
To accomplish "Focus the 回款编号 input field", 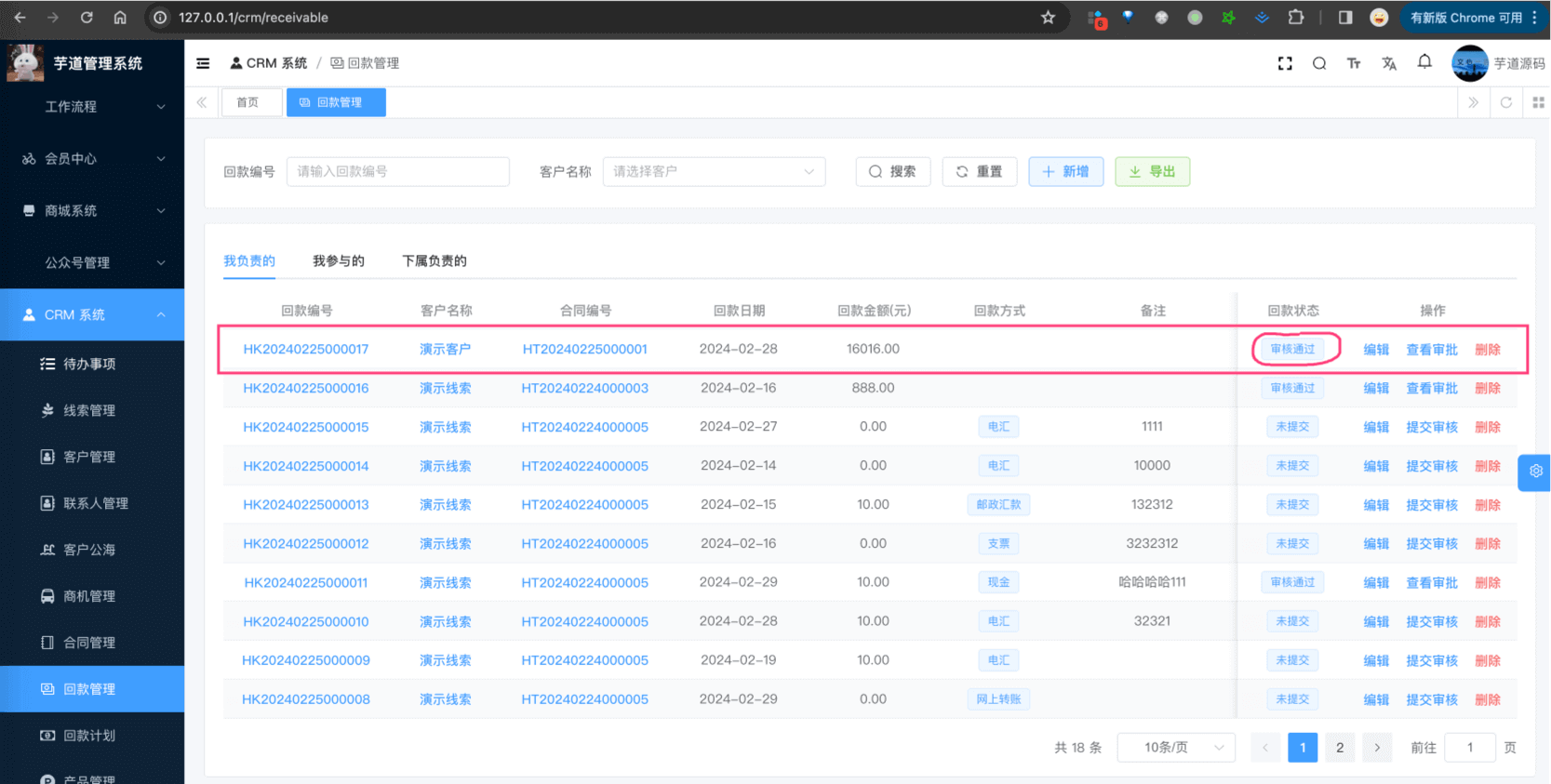I will point(397,171).
